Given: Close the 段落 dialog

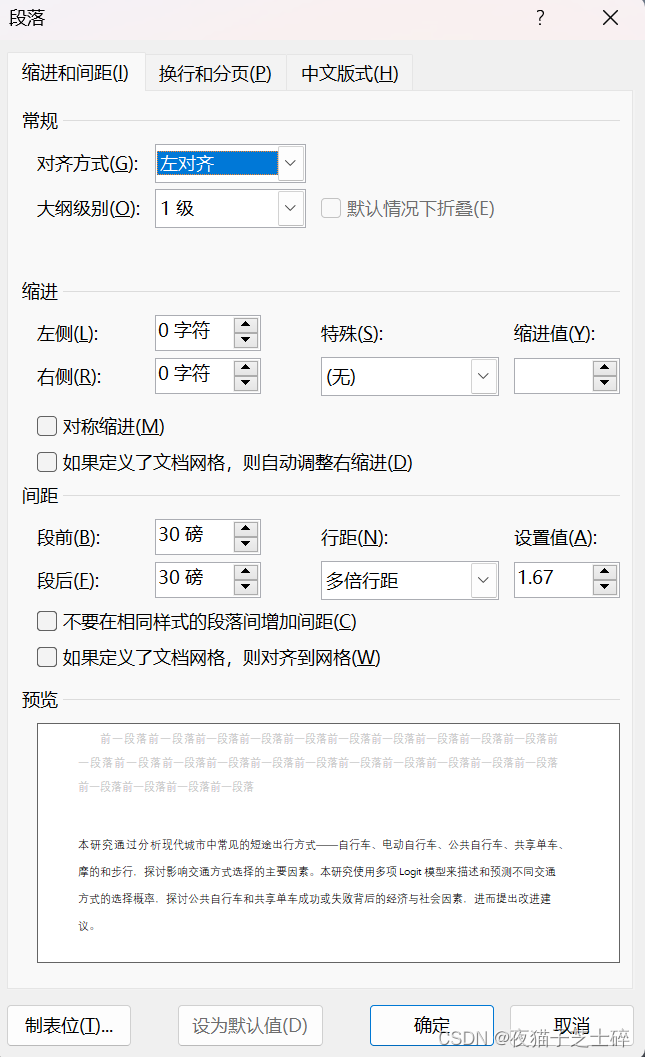Looking at the screenshot, I should pyautogui.click(x=611, y=18).
